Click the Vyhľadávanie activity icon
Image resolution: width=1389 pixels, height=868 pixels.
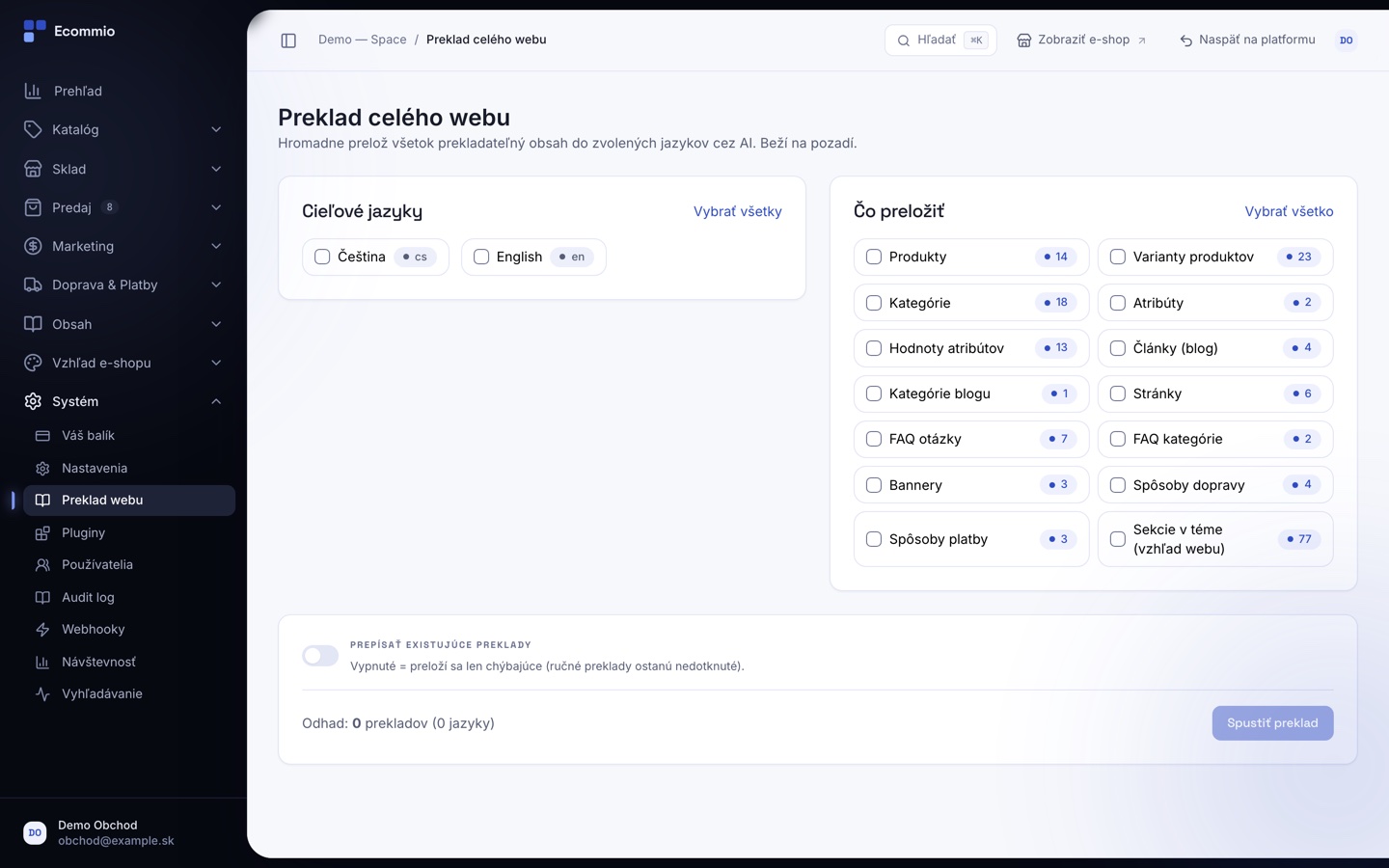(x=42, y=694)
